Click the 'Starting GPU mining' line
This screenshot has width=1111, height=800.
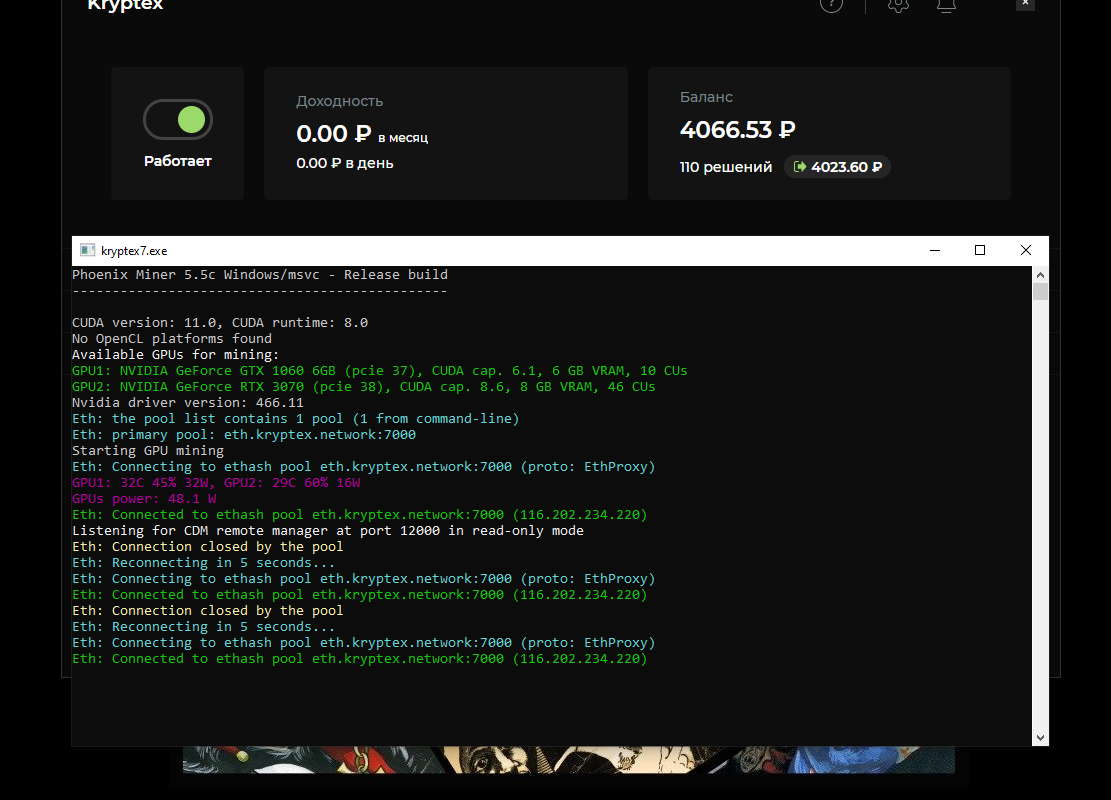coord(148,451)
